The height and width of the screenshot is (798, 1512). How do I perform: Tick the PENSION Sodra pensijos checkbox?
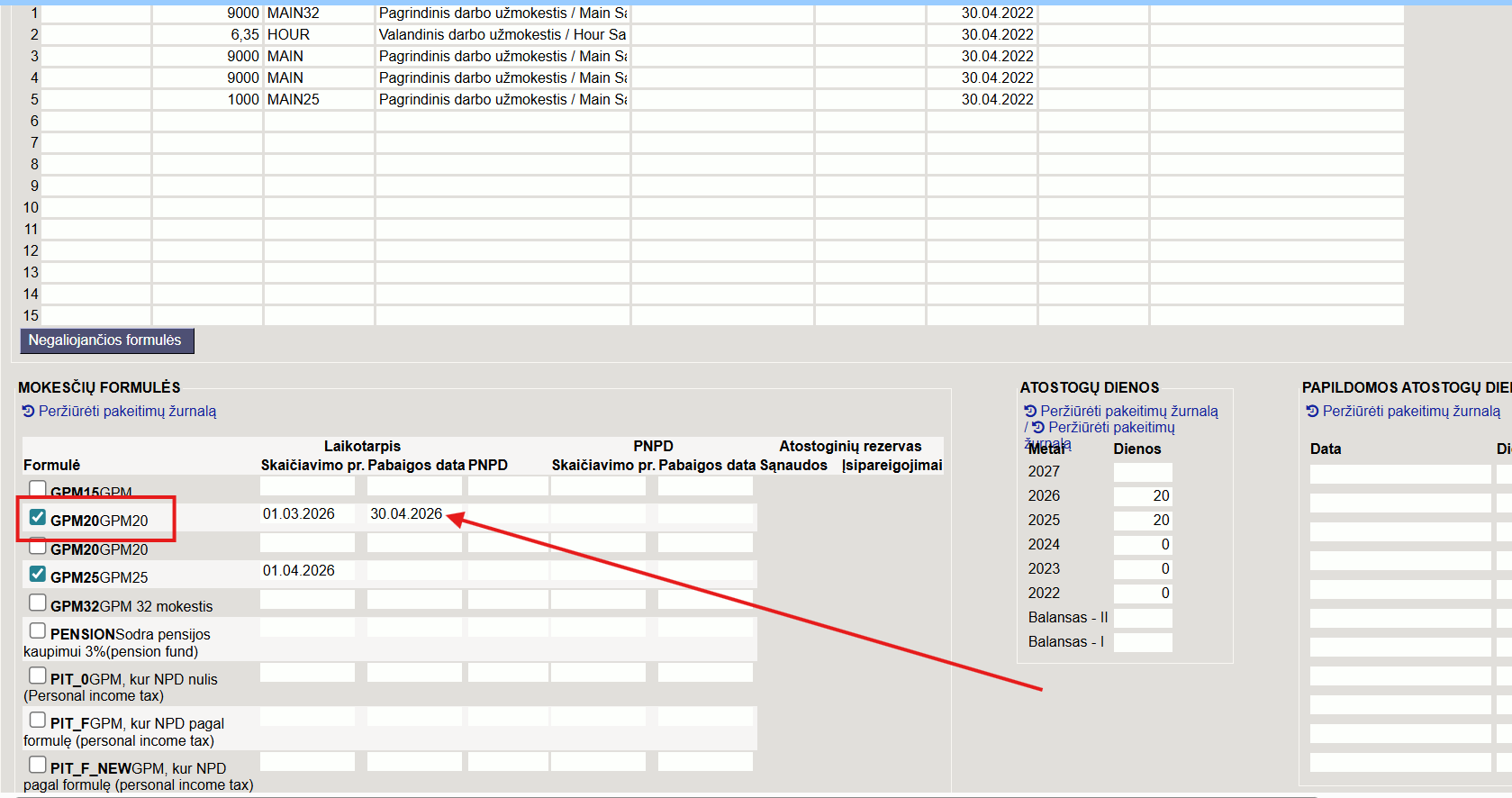pos(38,630)
